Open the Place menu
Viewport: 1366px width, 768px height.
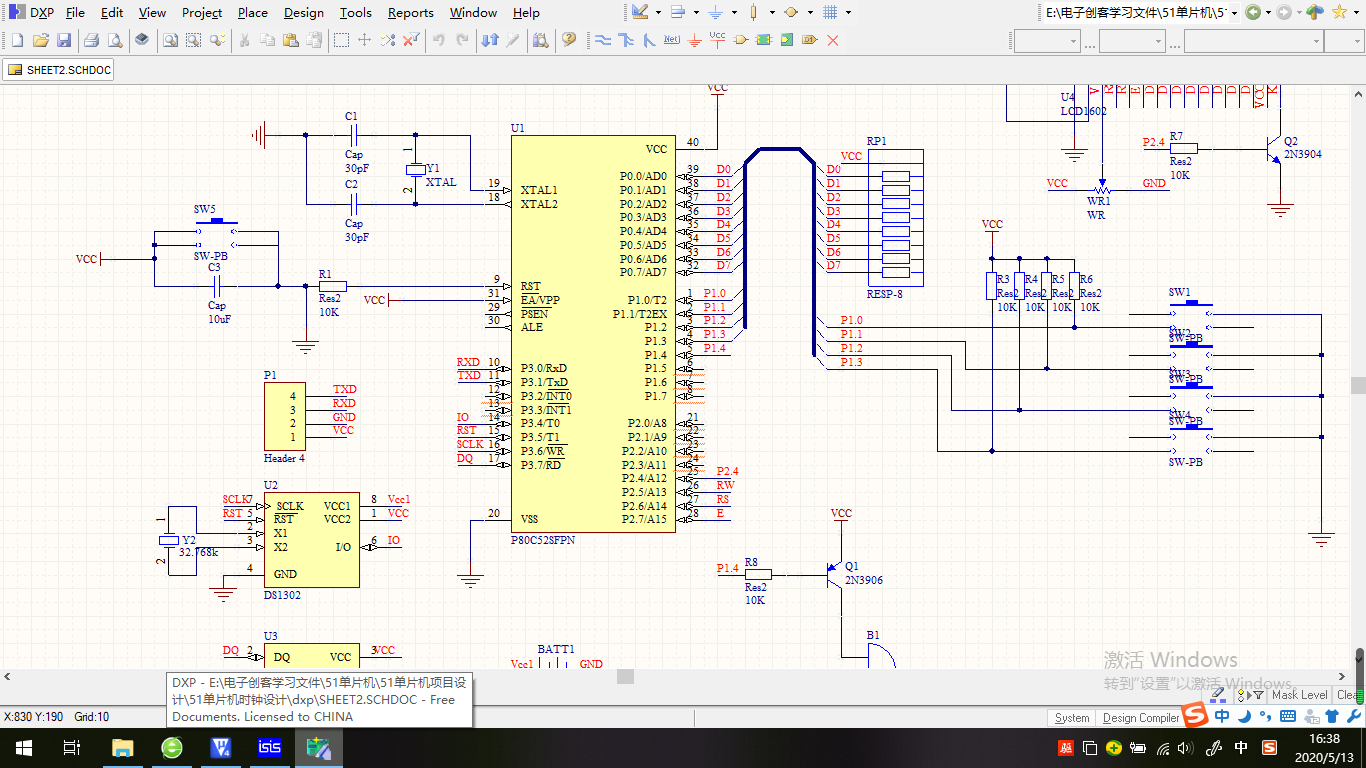[x=253, y=13]
